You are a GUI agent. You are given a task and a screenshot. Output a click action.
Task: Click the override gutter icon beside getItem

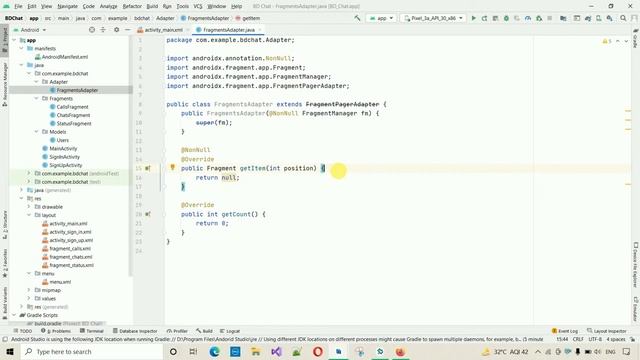coord(148,168)
